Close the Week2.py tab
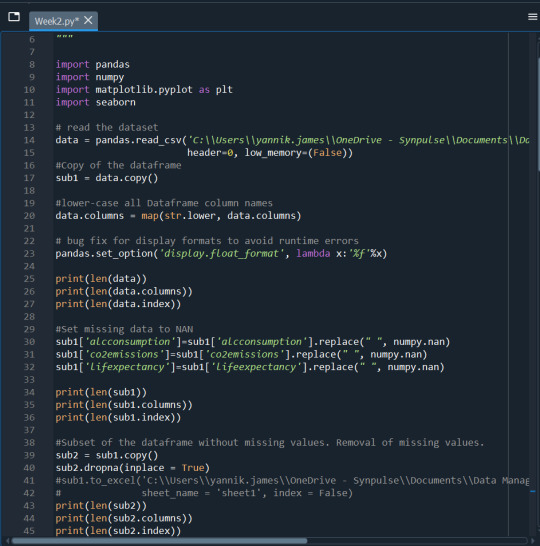The image size is (540, 546). 88,20
